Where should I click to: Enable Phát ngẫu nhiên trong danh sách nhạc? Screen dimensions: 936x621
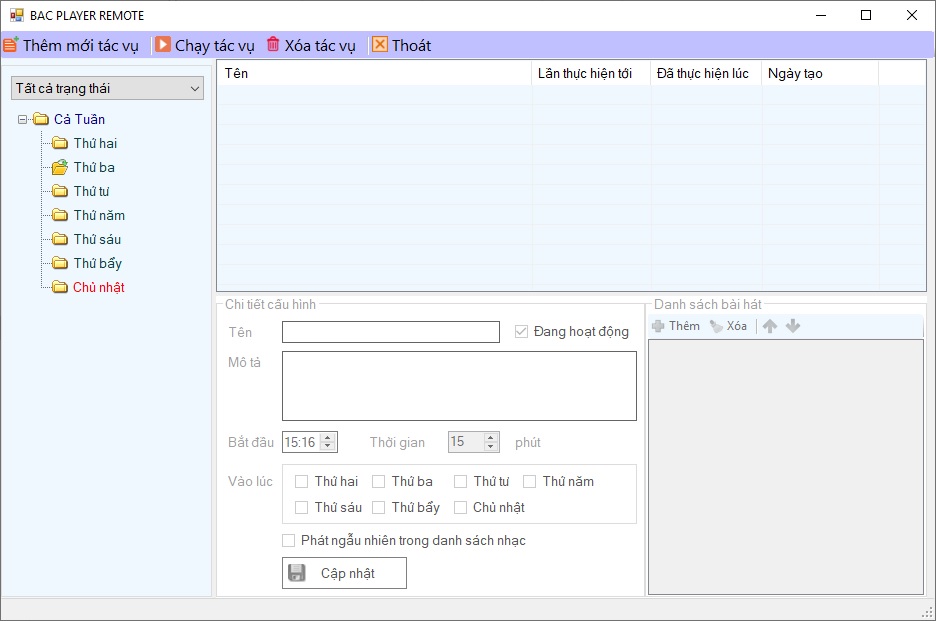pos(289,541)
